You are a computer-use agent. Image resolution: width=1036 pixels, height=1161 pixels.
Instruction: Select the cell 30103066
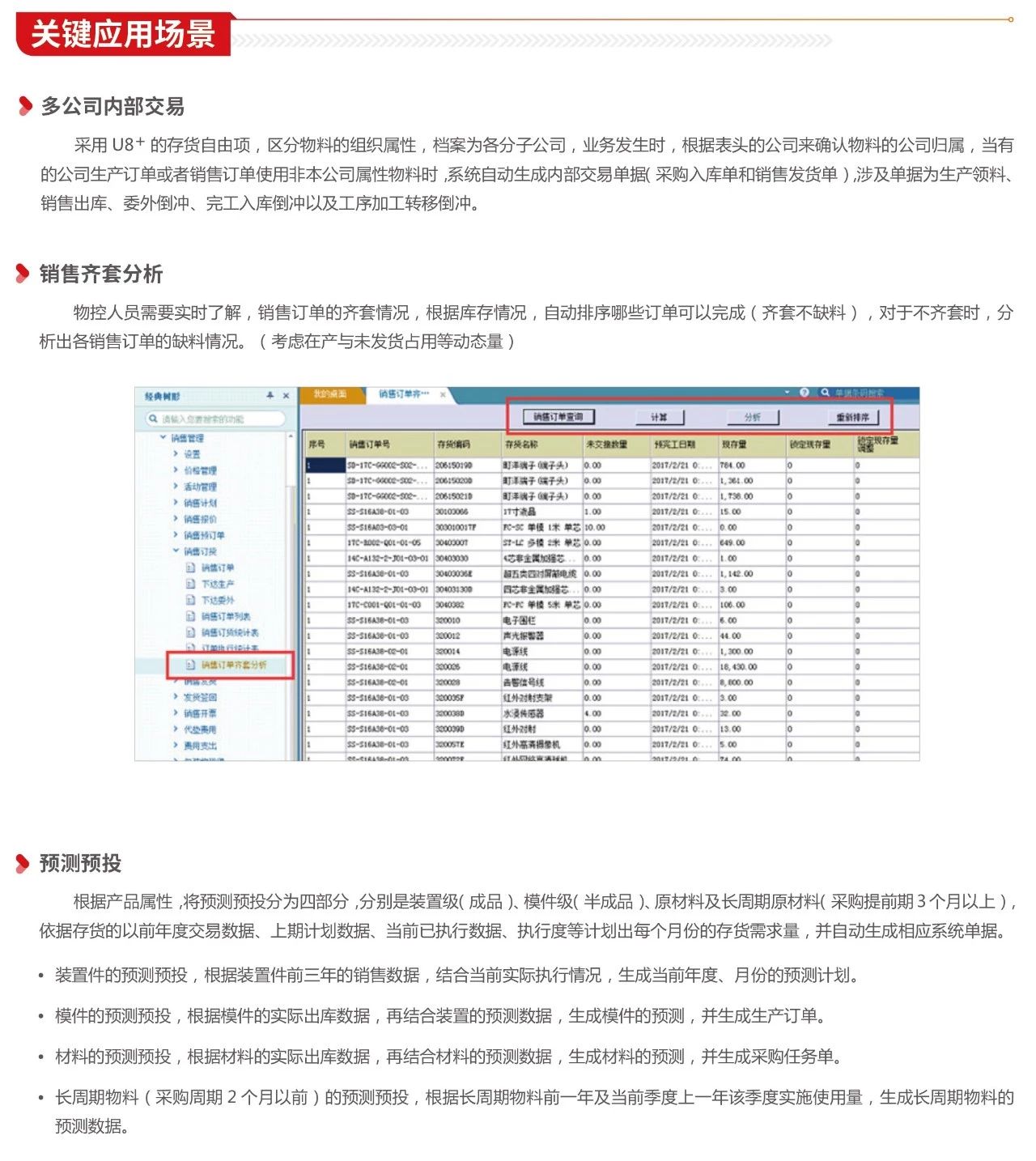[x=467, y=512]
